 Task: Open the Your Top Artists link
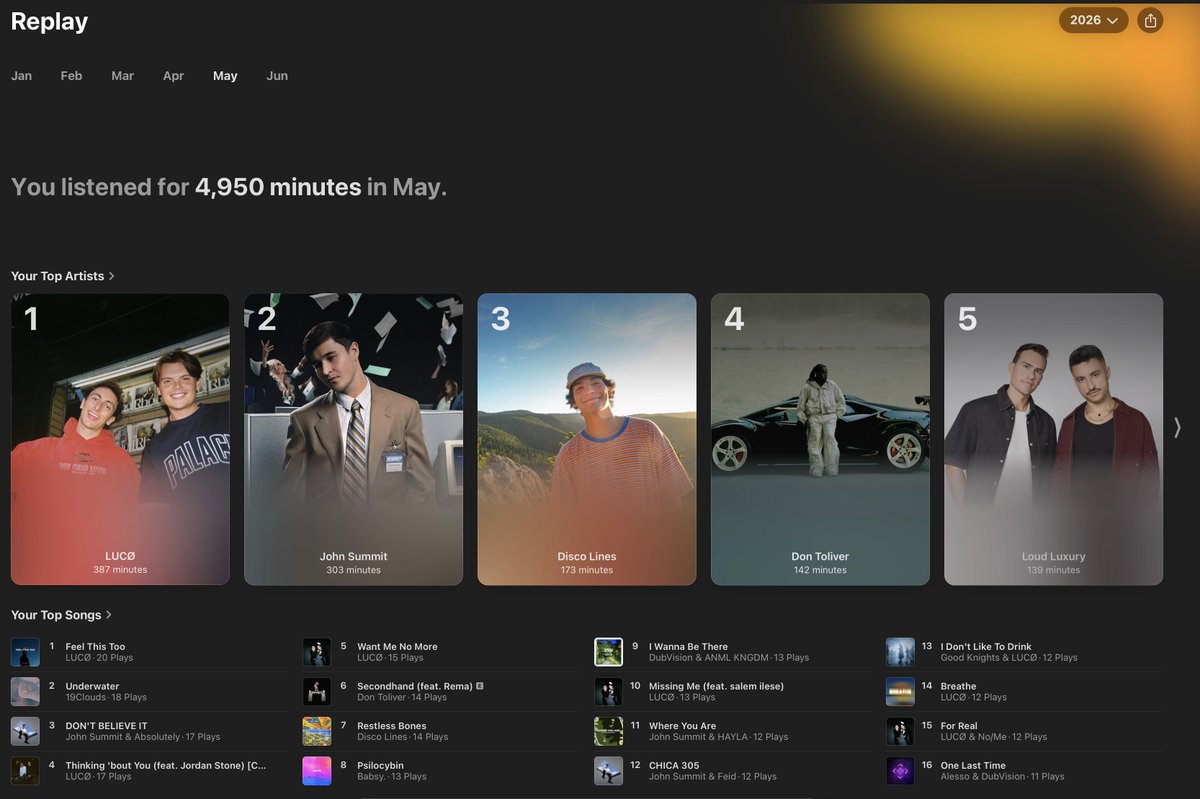coord(62,276)
